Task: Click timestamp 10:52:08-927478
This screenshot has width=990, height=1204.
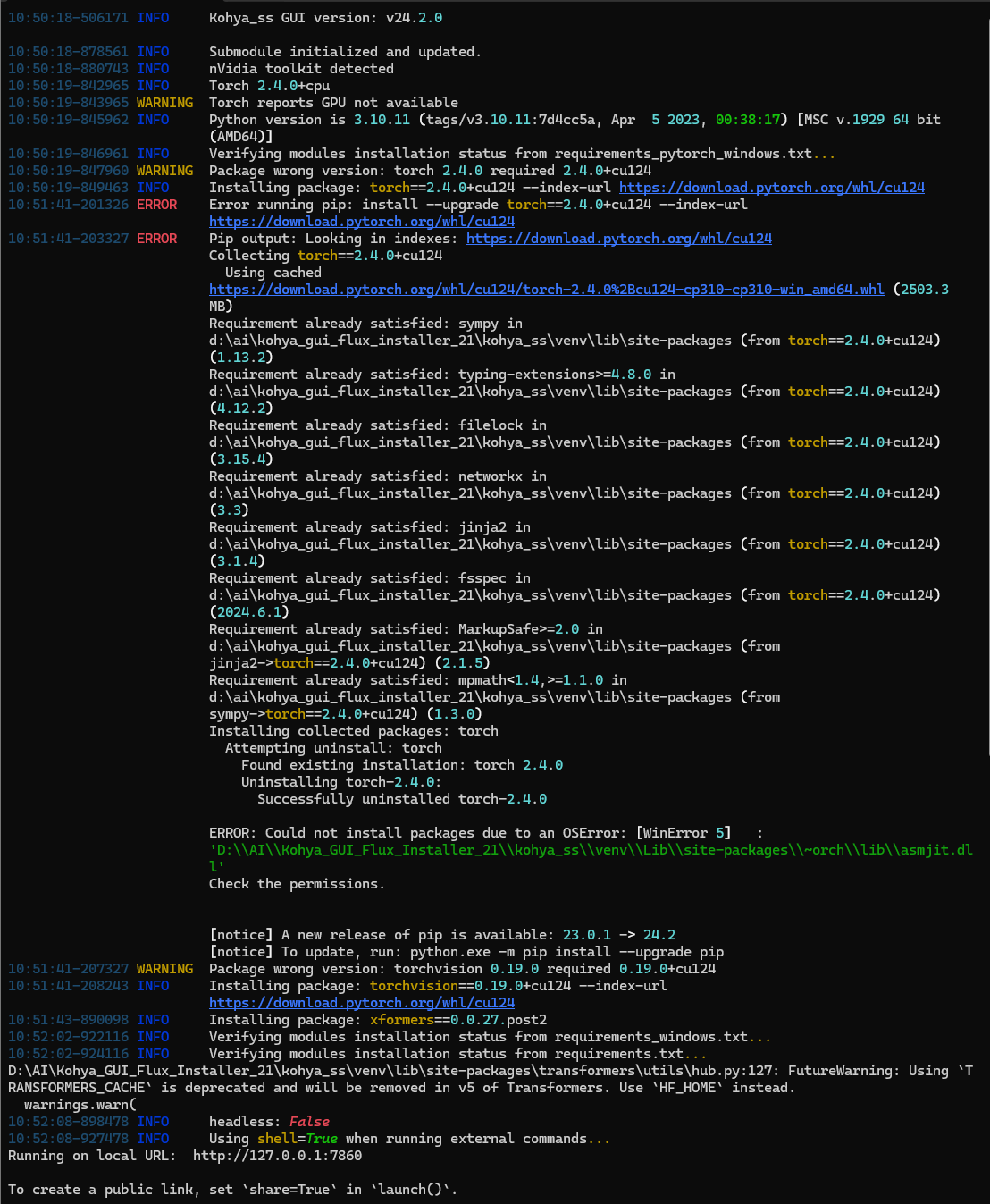Action: (68, 1139)
